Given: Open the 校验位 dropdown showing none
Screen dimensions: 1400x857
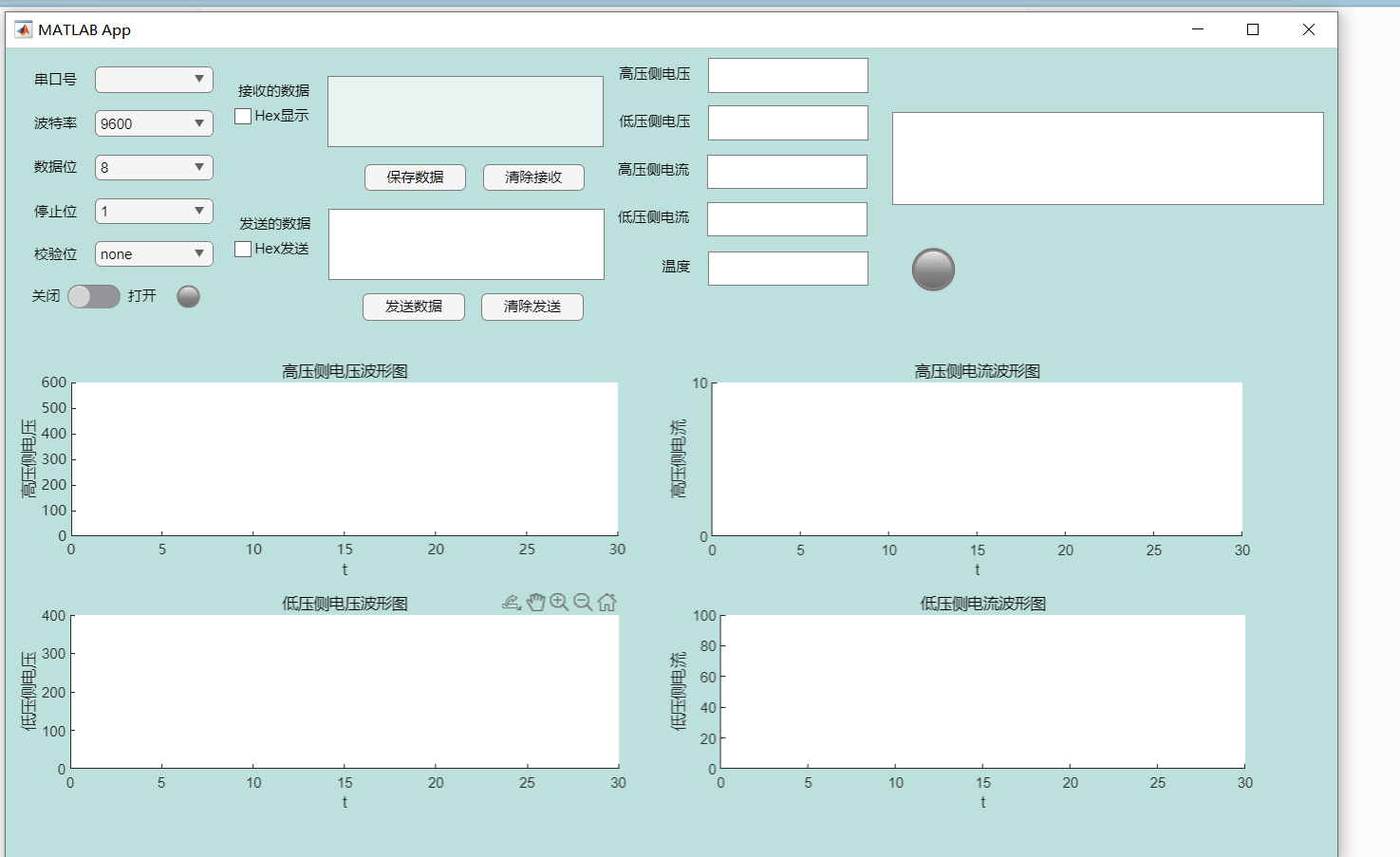Looking at the screenshot, I should [154, 253].
